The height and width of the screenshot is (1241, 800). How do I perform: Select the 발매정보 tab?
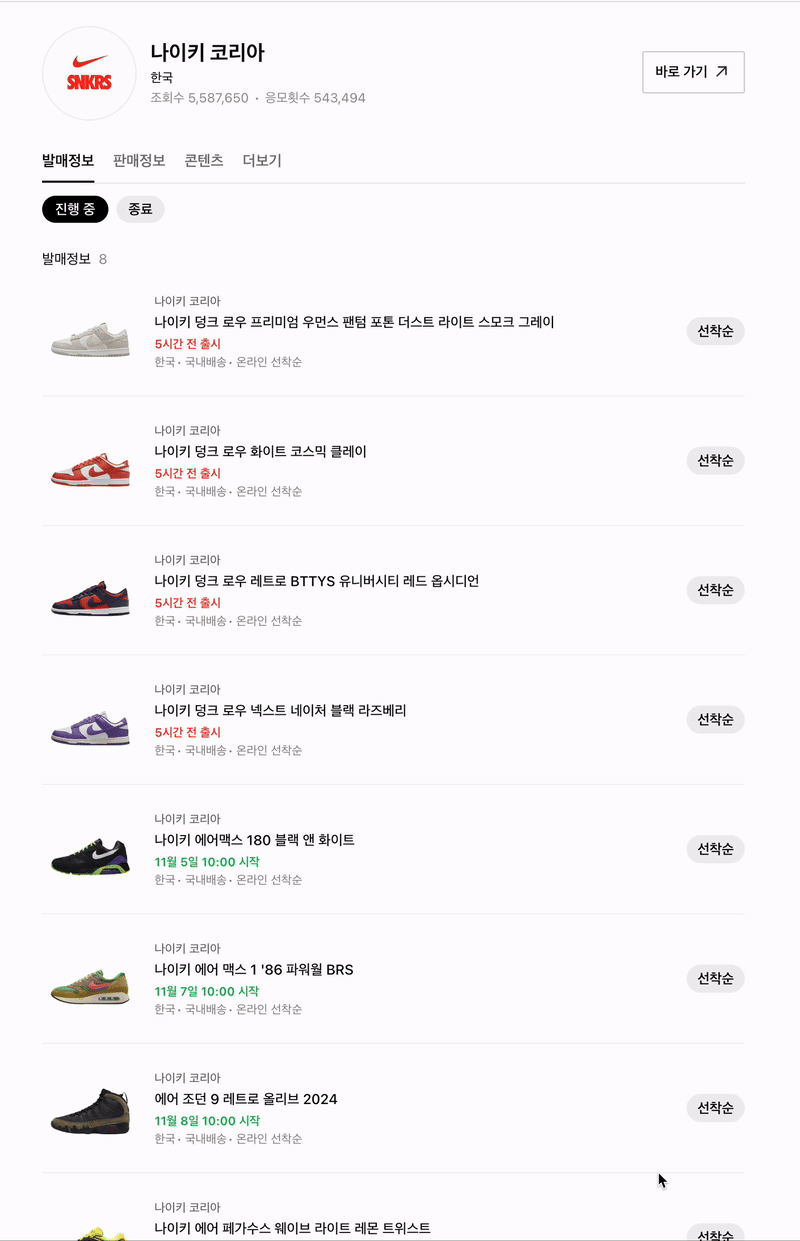(x=68, y=160)
